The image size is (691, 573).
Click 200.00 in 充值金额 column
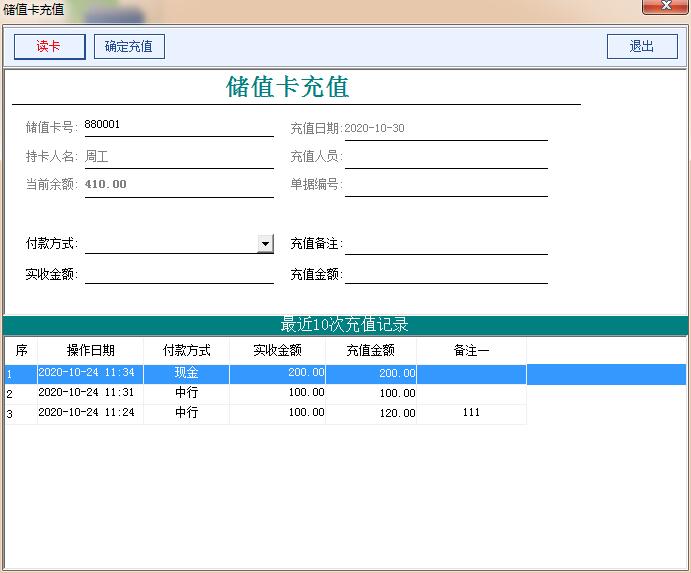point(371,374)
